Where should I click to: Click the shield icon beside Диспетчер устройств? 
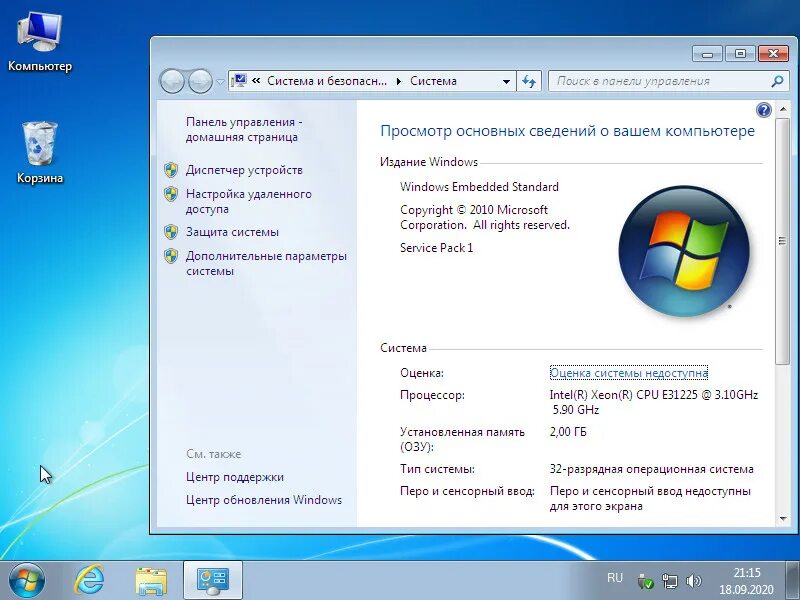(171, 170)
